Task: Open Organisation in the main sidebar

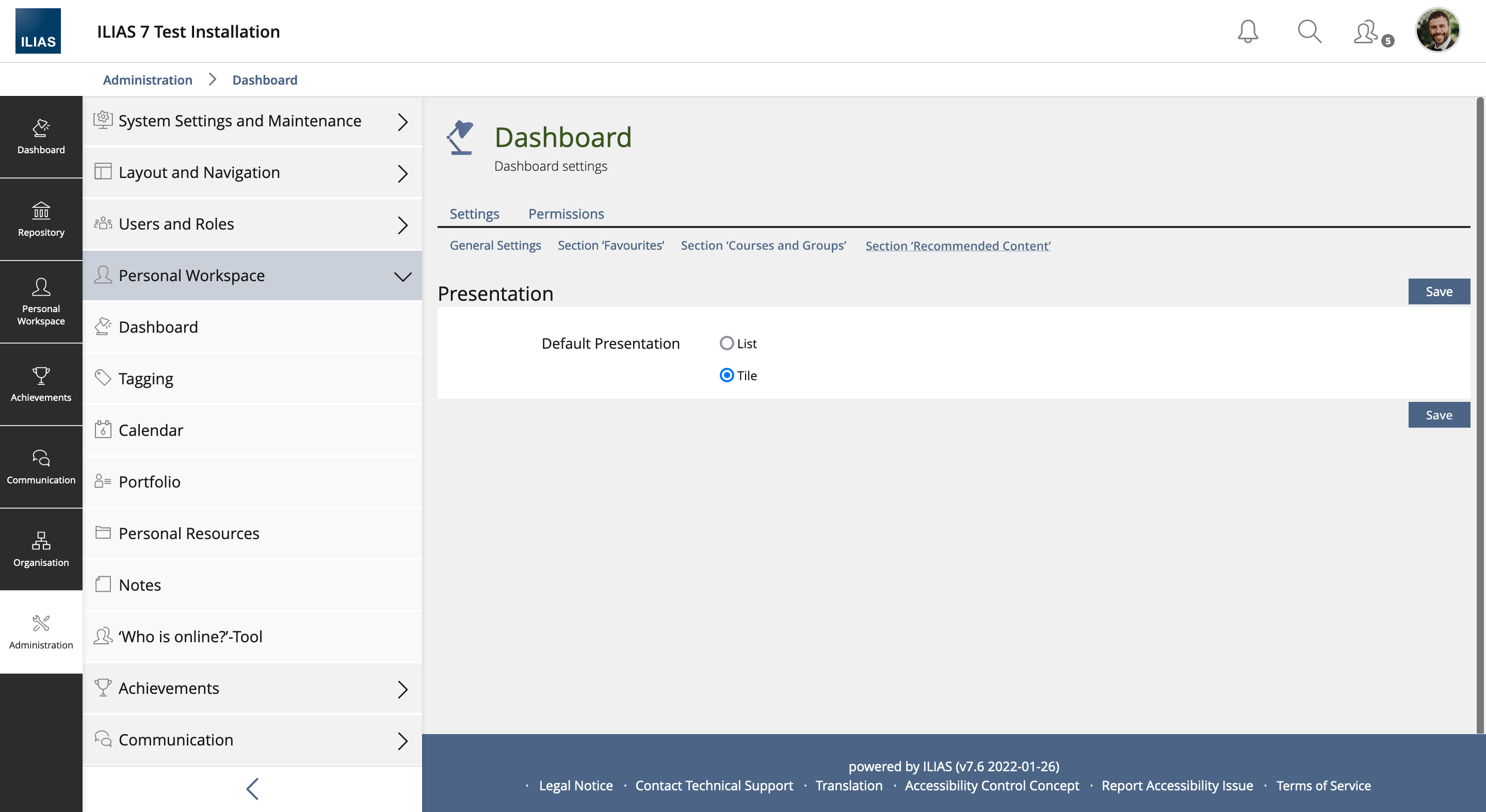Action: coord(41,549)
